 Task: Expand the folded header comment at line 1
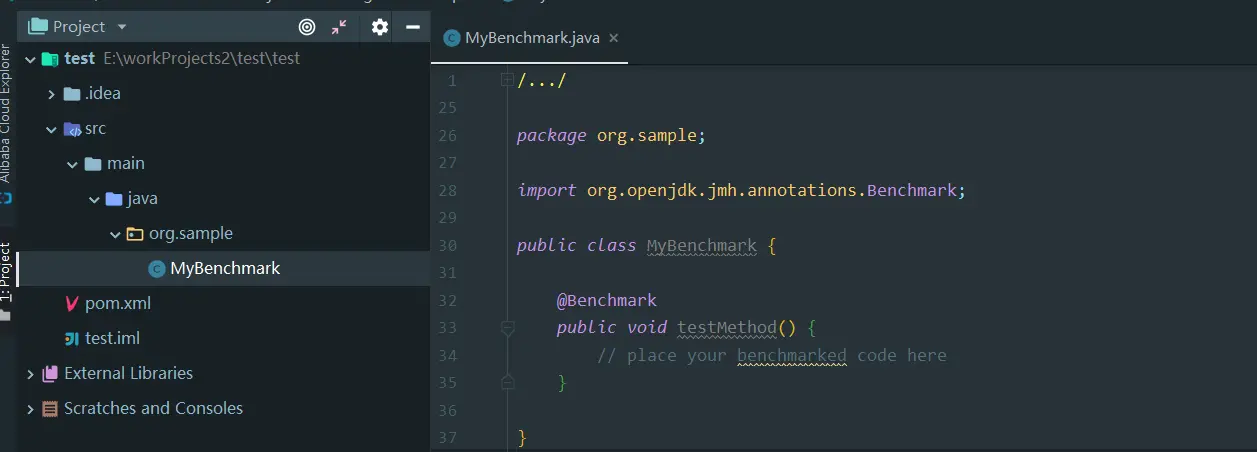pos(507,80)
